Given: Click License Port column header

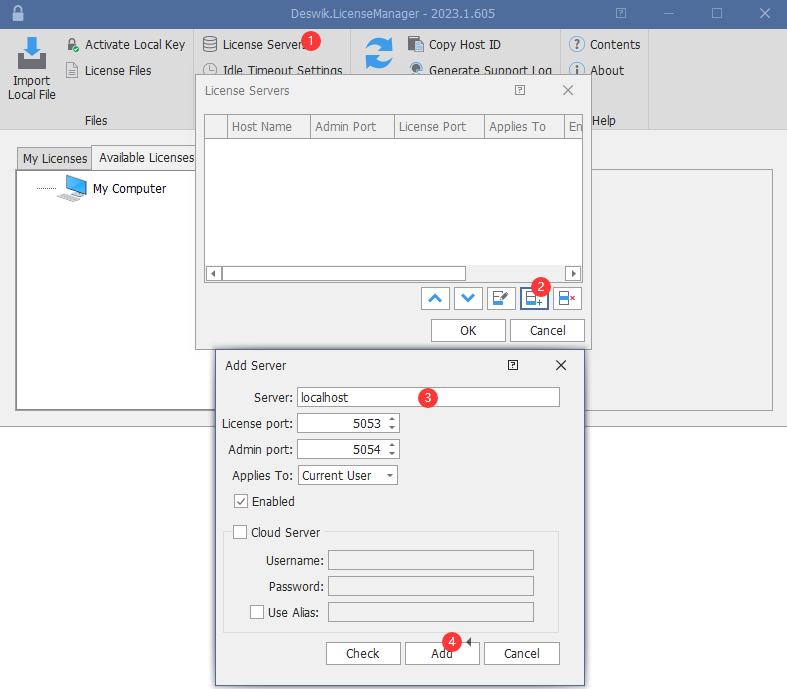Looking at the screenshot, I should 439,126.
